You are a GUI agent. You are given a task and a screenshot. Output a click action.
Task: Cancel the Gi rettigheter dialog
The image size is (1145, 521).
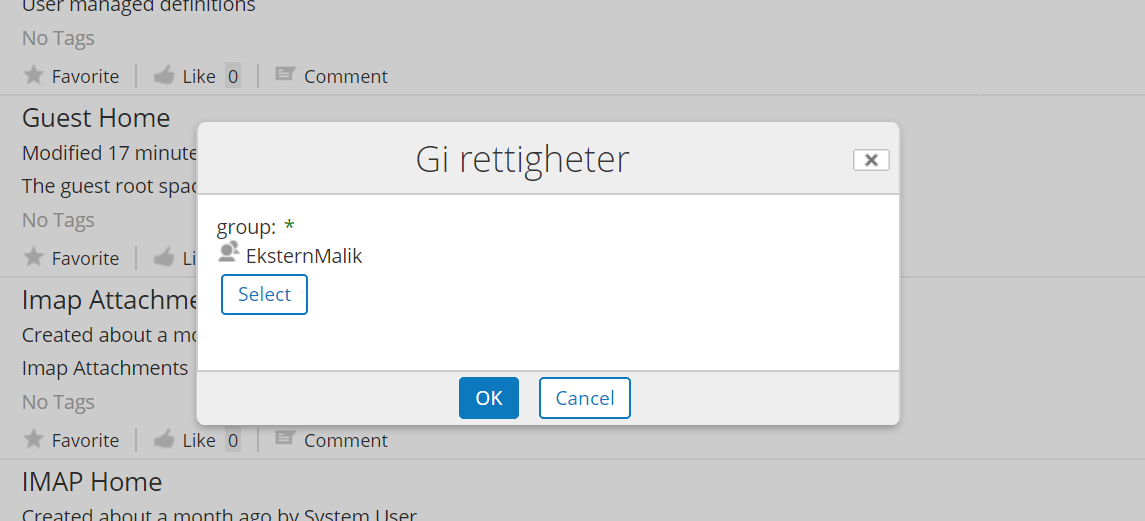[x=585, y=398]
